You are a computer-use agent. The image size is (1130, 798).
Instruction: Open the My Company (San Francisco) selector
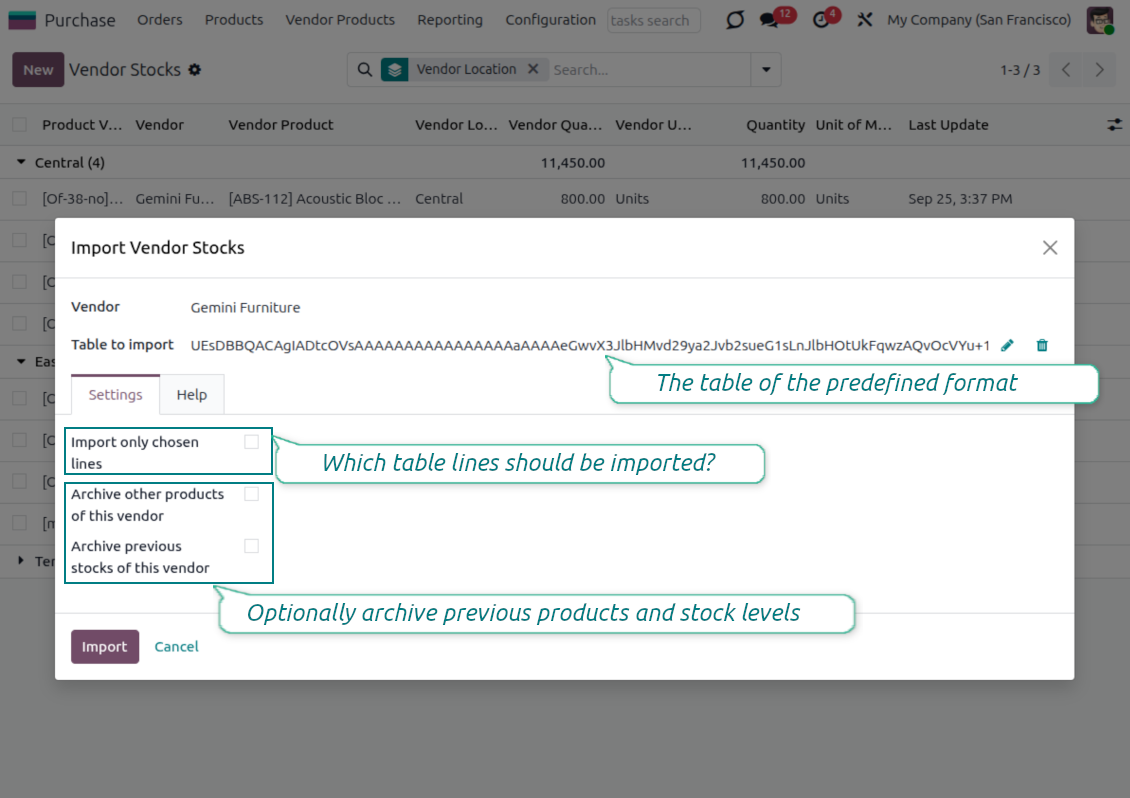click(978, 20)
